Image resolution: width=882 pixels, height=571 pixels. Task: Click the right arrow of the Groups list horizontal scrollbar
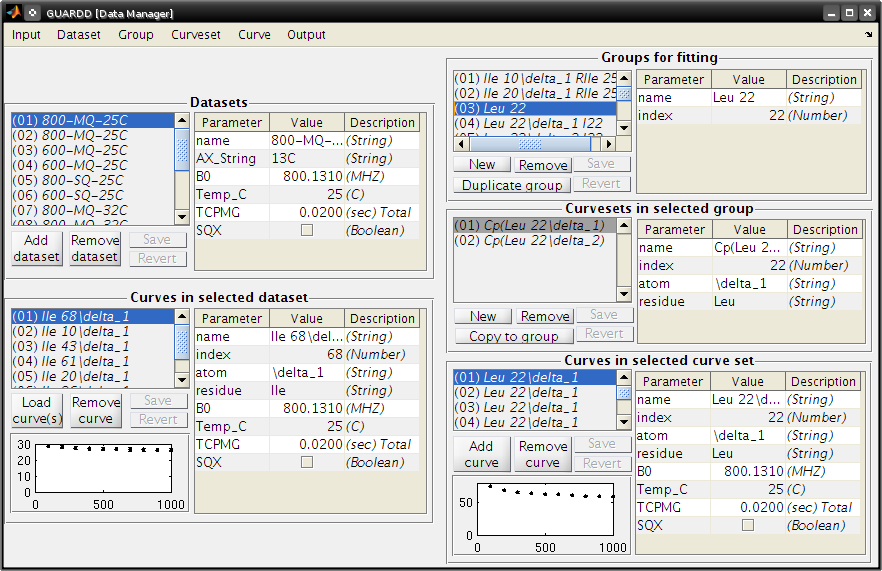click(x=608, y=143)
